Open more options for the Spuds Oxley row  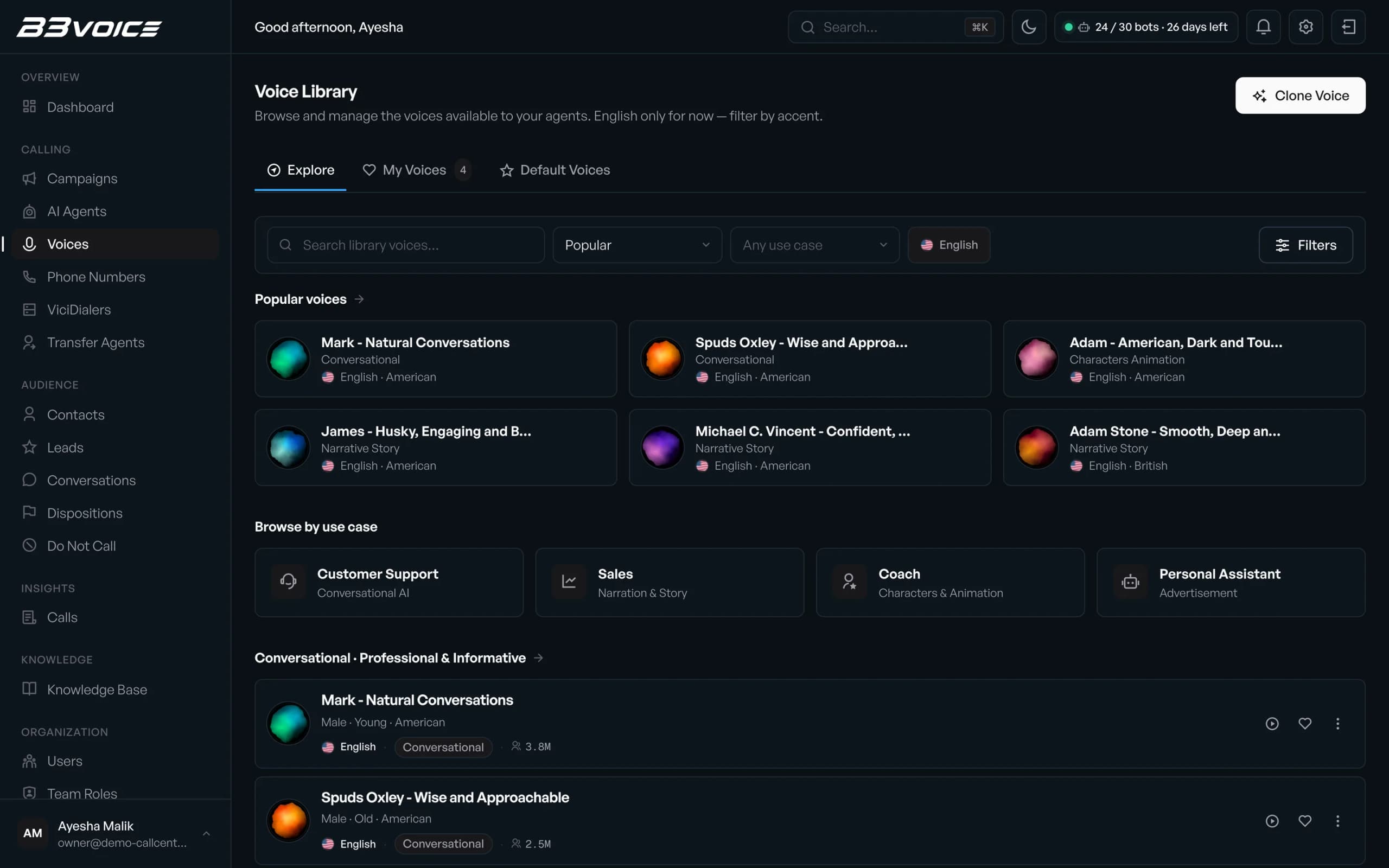pos(1337,821)
